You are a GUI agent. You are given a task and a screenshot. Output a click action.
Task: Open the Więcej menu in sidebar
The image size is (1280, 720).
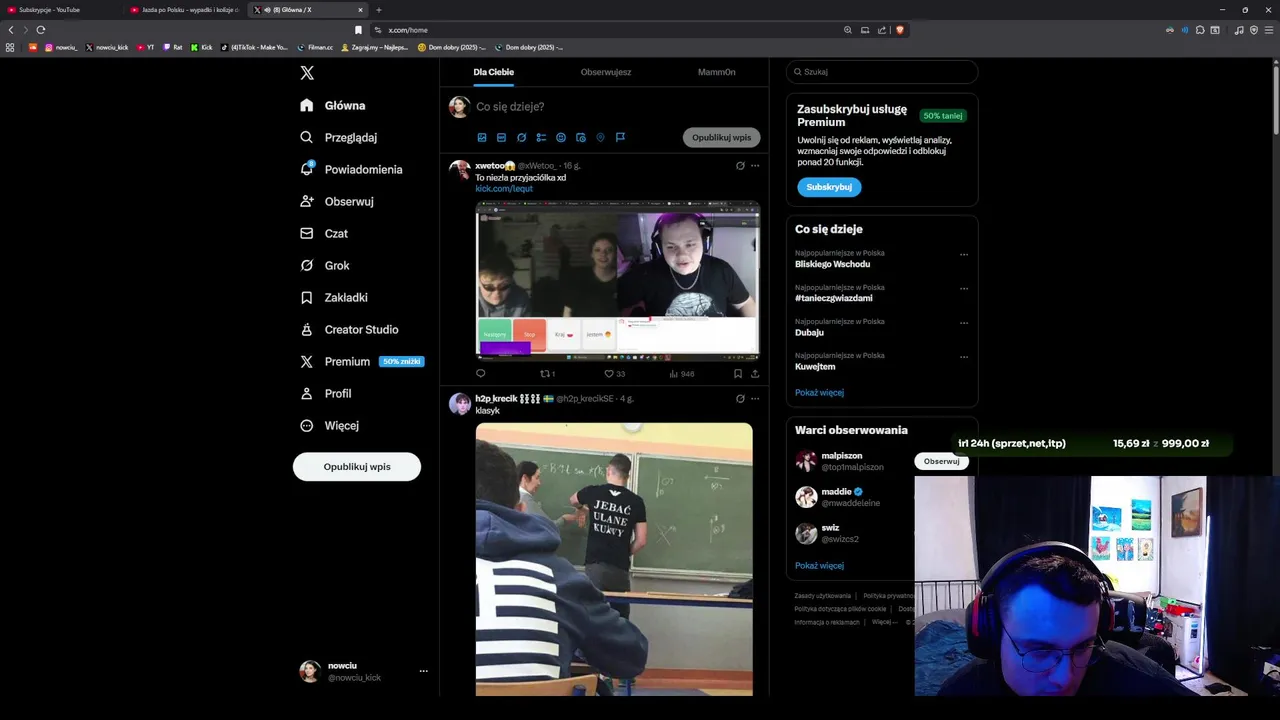329,425
